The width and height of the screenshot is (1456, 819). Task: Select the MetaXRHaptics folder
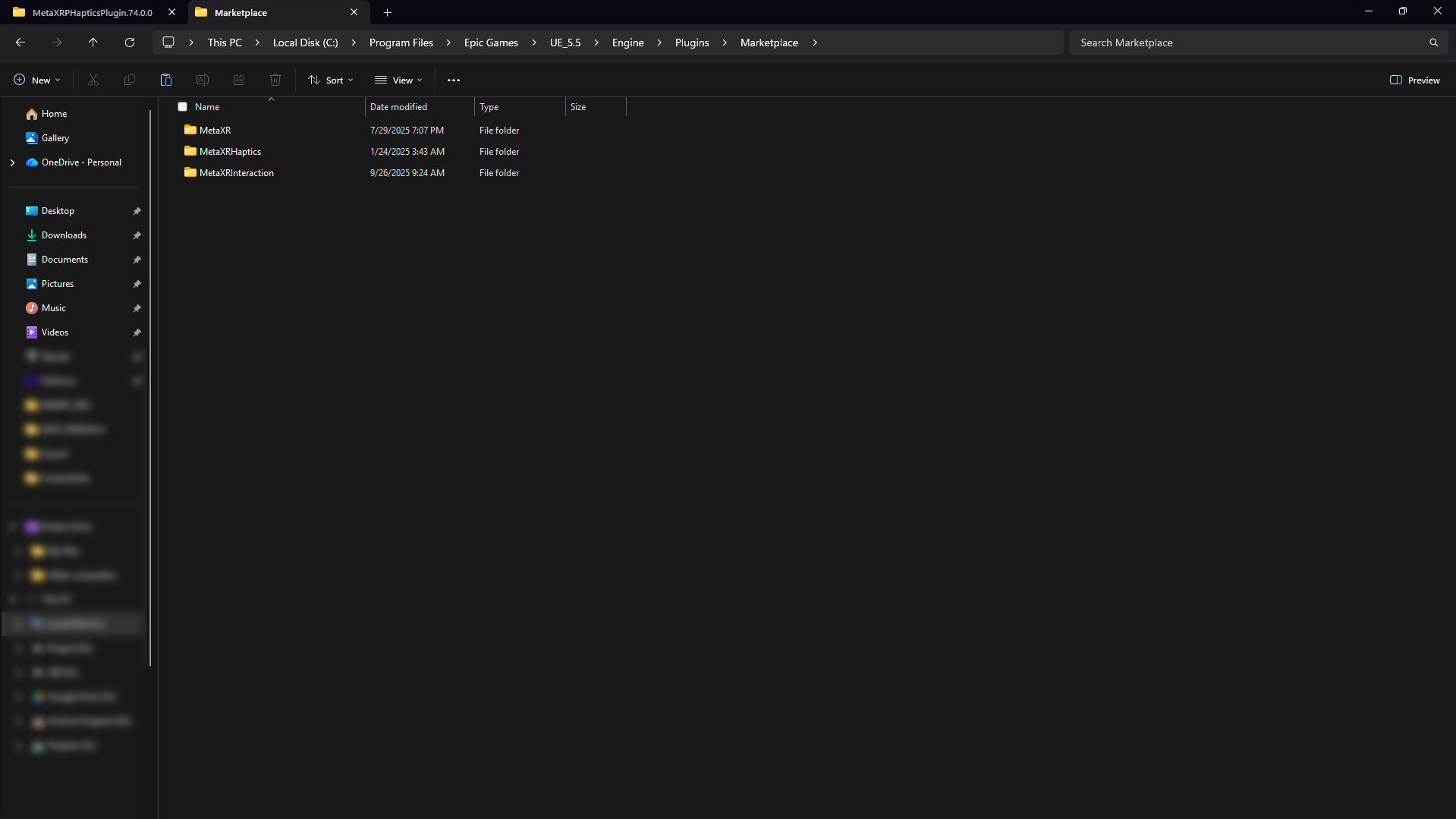[x=402, y=152]
